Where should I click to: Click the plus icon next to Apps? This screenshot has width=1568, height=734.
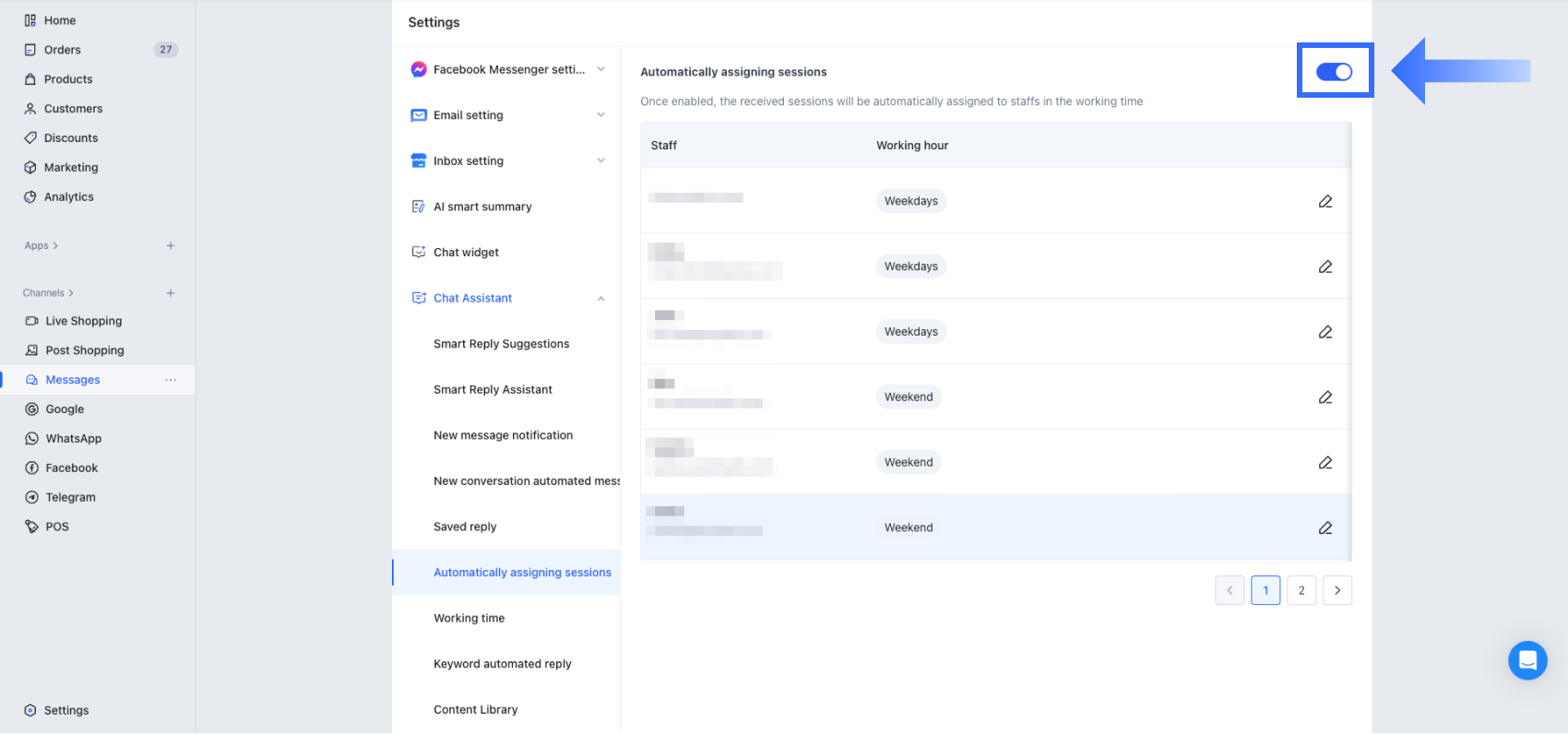click(x=171, y=245)
